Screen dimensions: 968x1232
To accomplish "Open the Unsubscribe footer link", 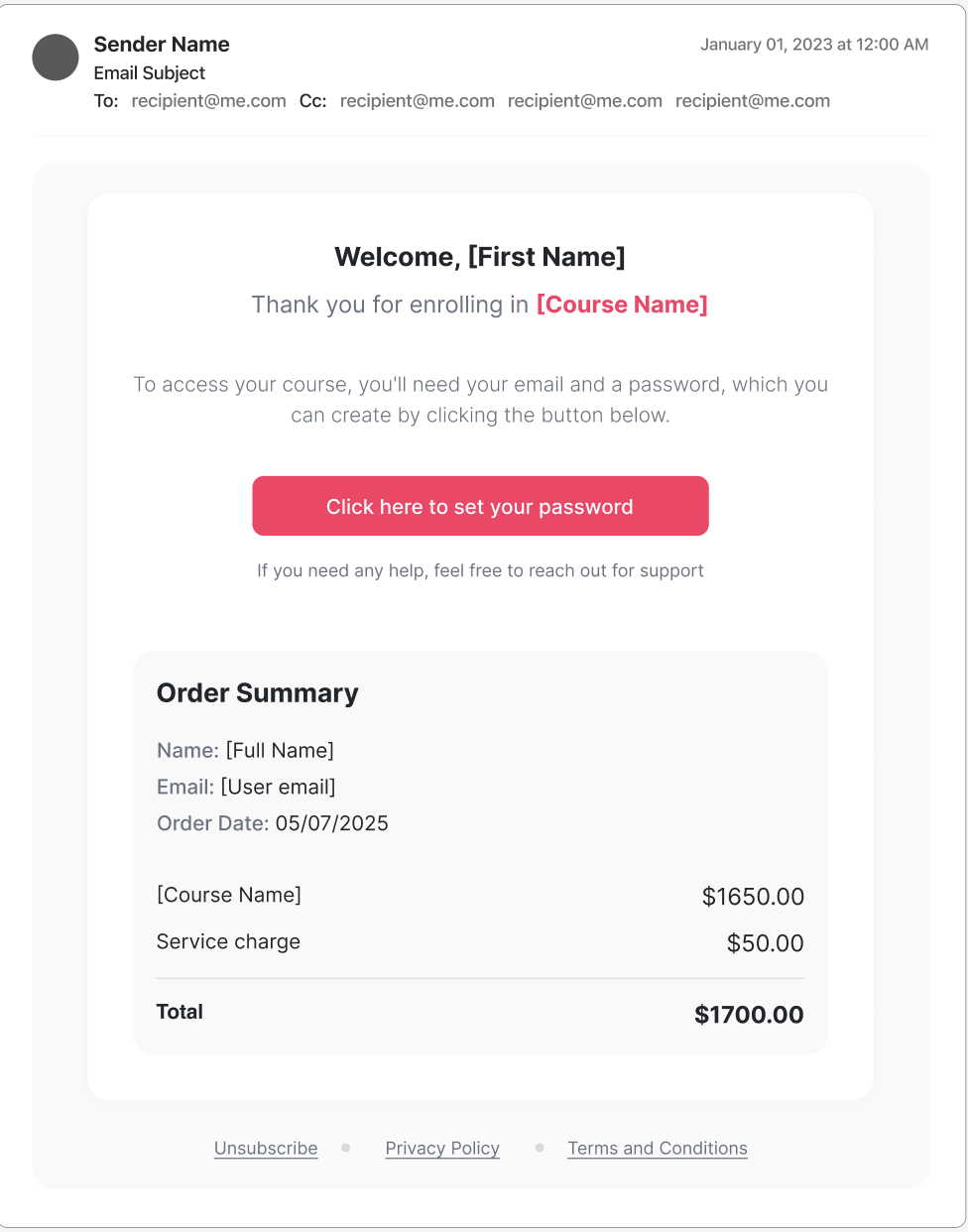I will coord(266,1149).
